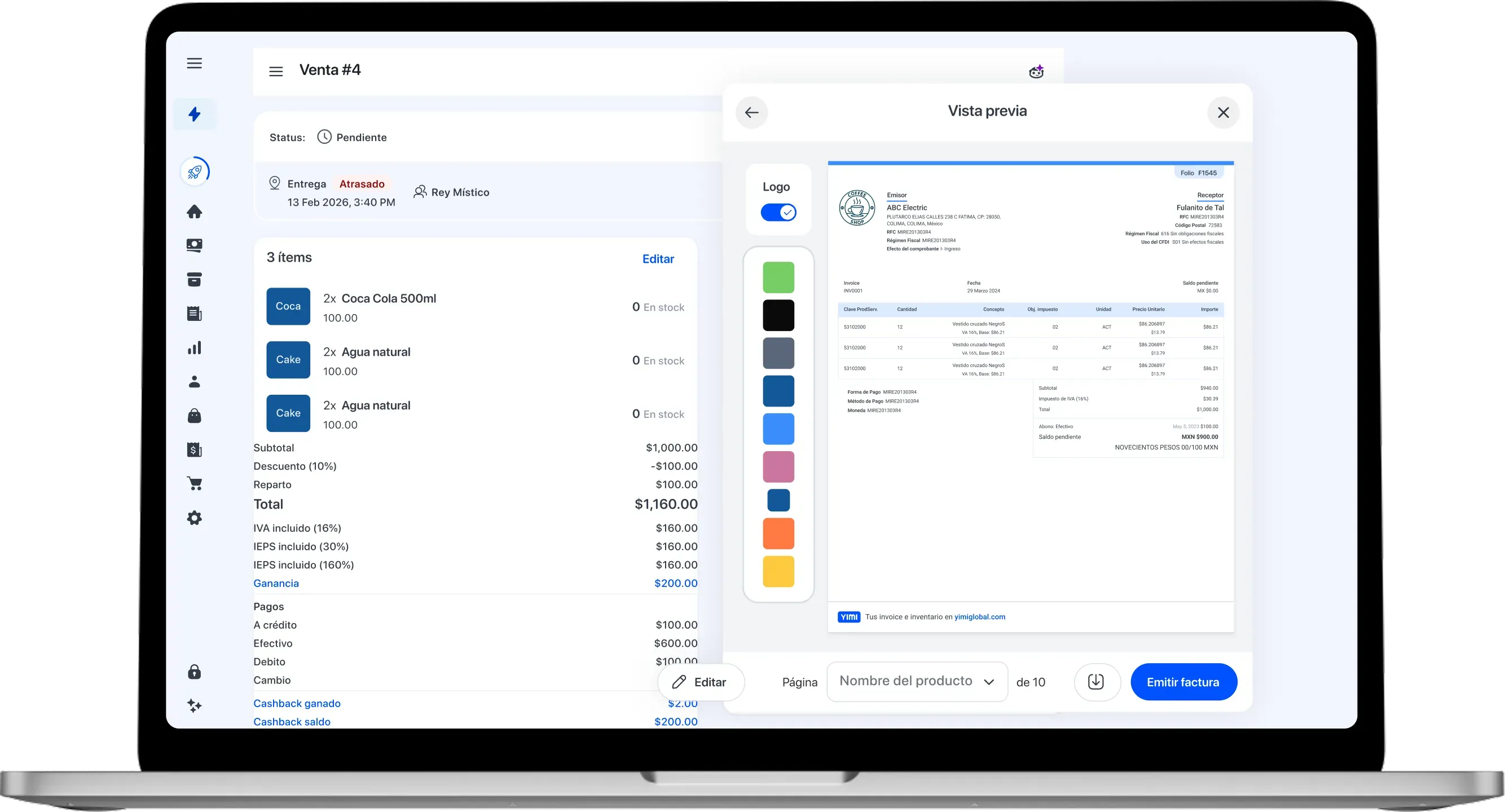
Task: Select the light blue color swatch
Action: (x=779, y=429)
